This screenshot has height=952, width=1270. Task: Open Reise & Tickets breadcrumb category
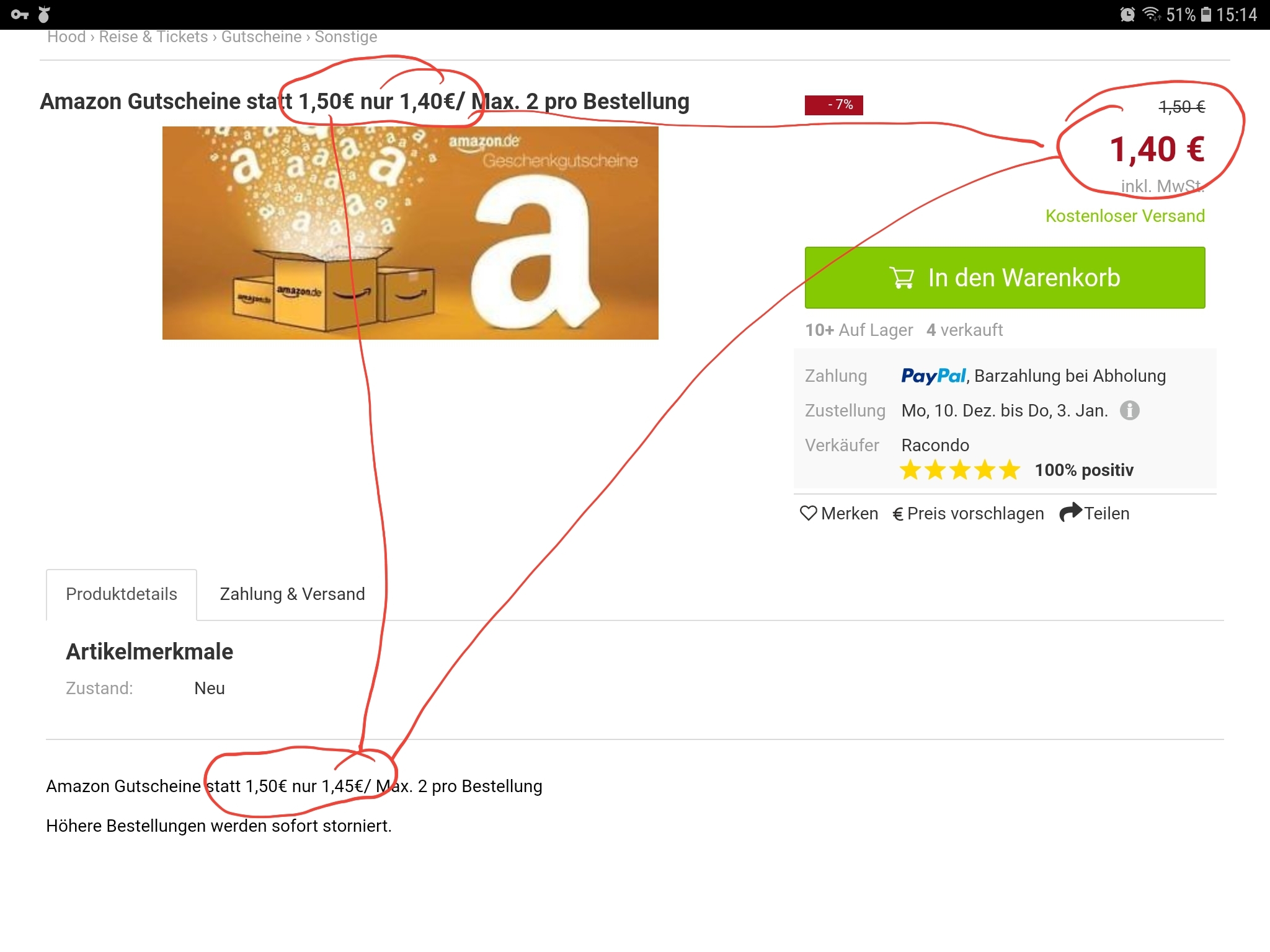coord(153,37)
